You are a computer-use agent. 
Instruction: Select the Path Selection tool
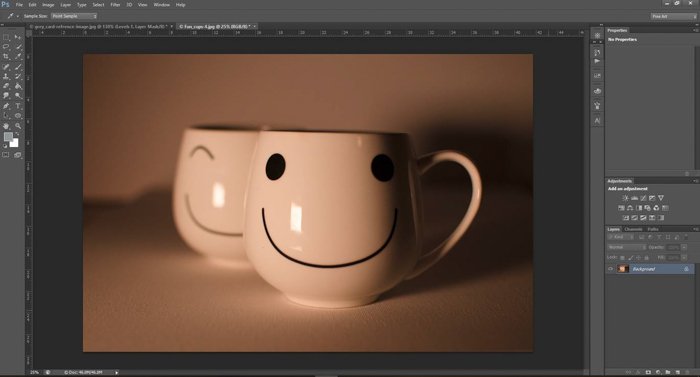(x=6, y=115)
